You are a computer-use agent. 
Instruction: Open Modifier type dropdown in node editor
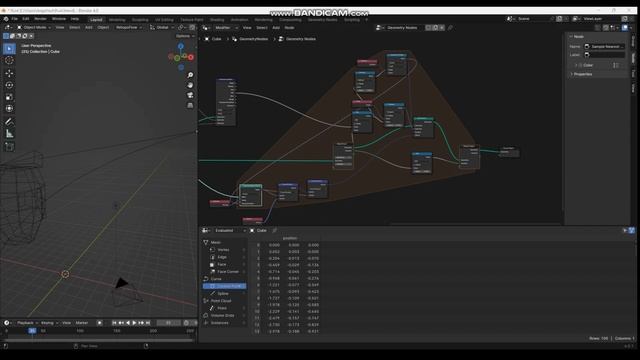(226, 28)
